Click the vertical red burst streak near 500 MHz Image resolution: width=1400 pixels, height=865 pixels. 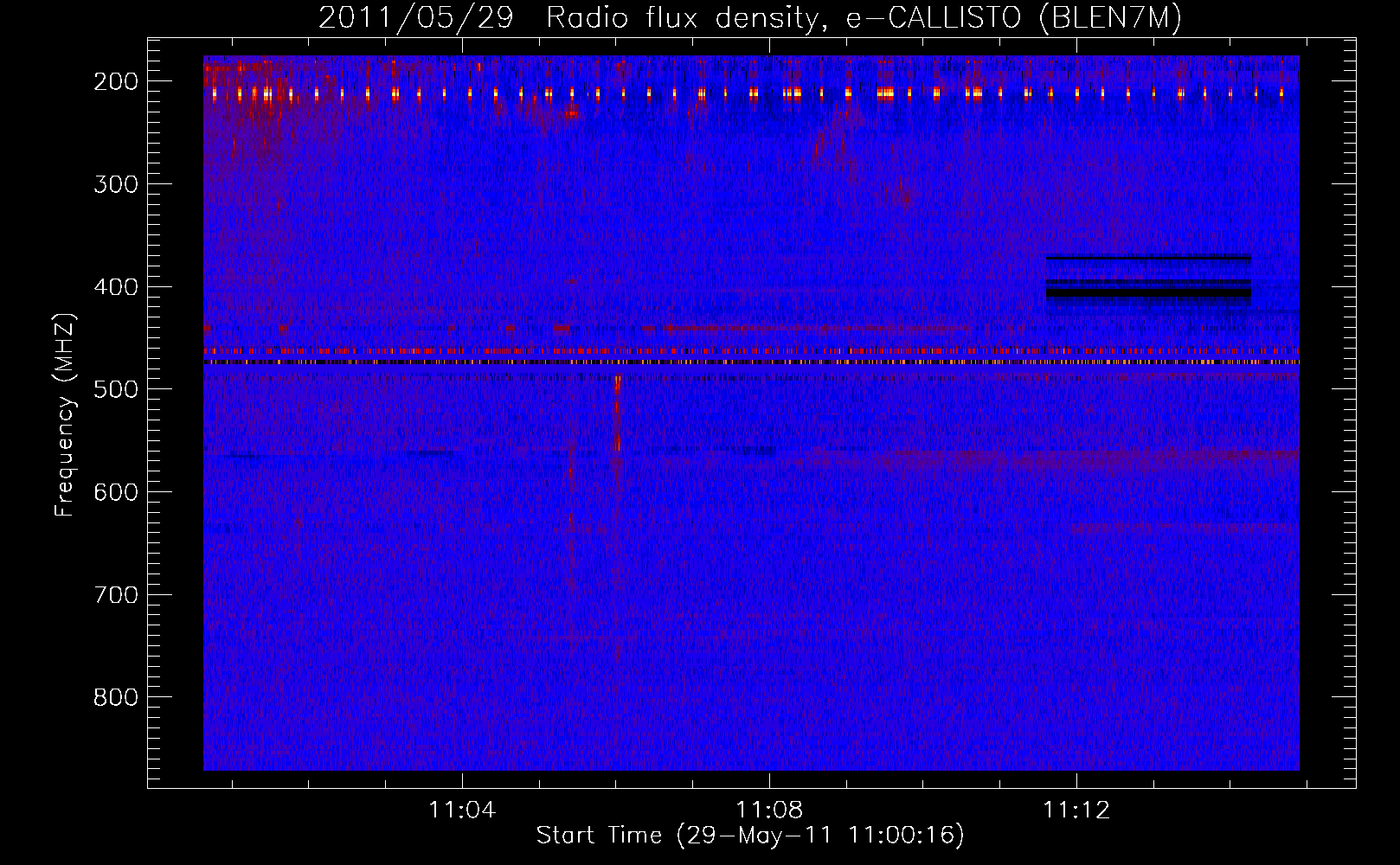coord(617,413)
